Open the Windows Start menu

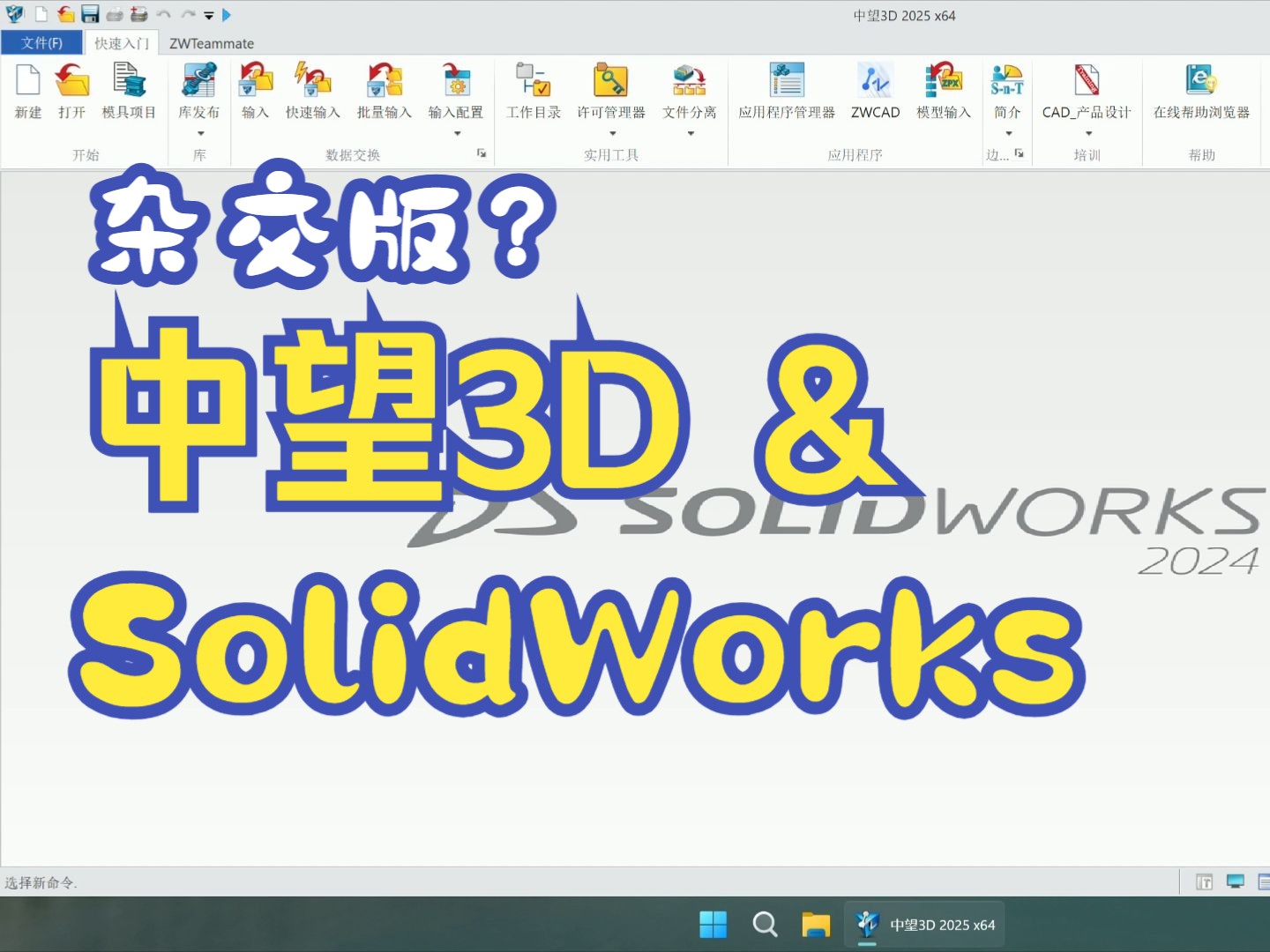(x=713, y=925)
